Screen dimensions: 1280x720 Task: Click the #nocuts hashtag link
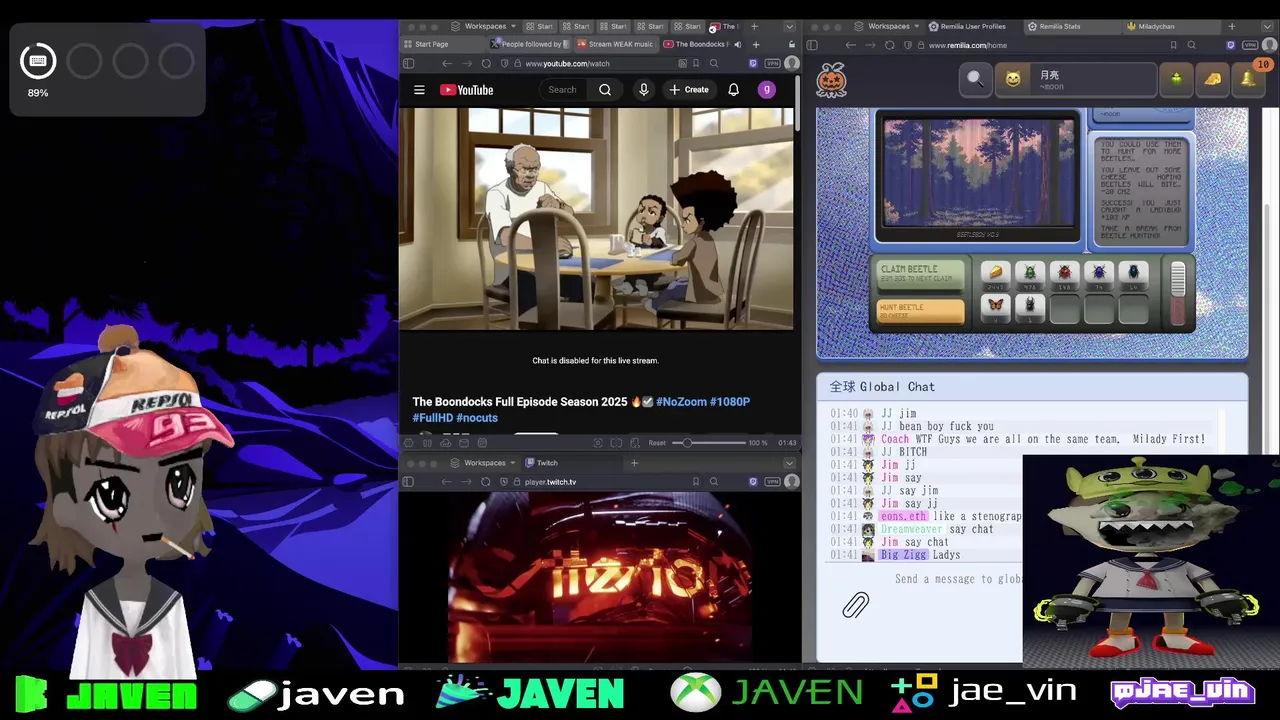point(477,418)
